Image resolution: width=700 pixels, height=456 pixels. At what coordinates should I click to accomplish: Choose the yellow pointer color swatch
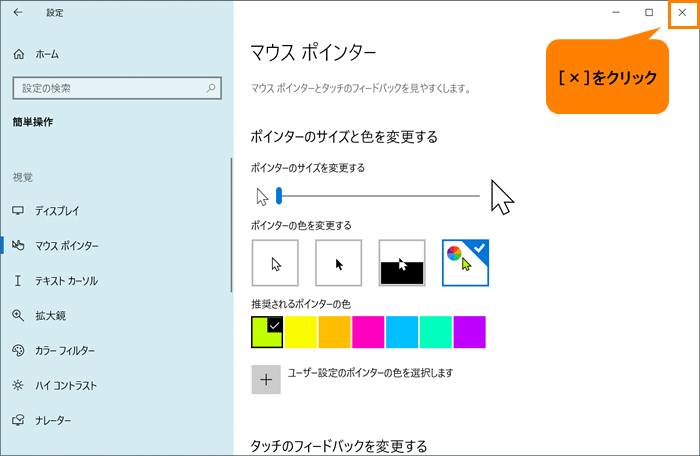(x=301, y=332)
